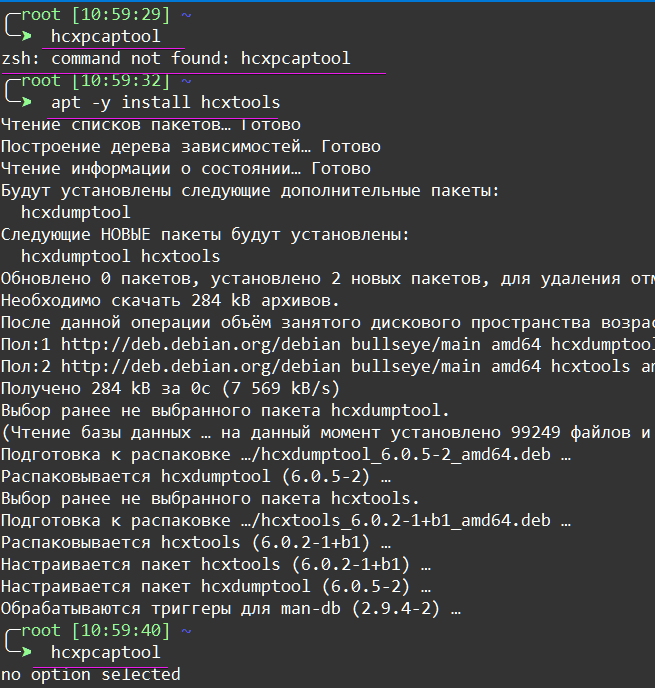Click the "Чтение списков пакетов" output line

150,124
